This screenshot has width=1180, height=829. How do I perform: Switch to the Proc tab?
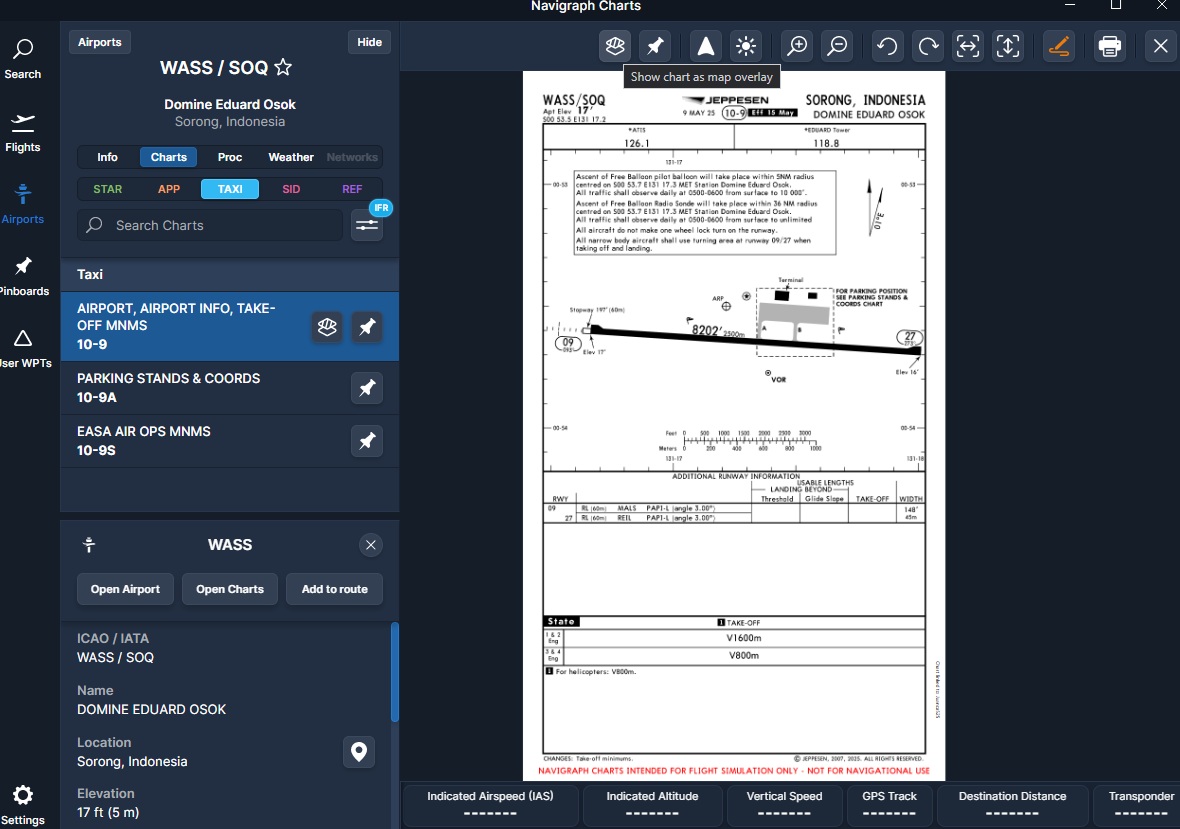click(230, 157)
